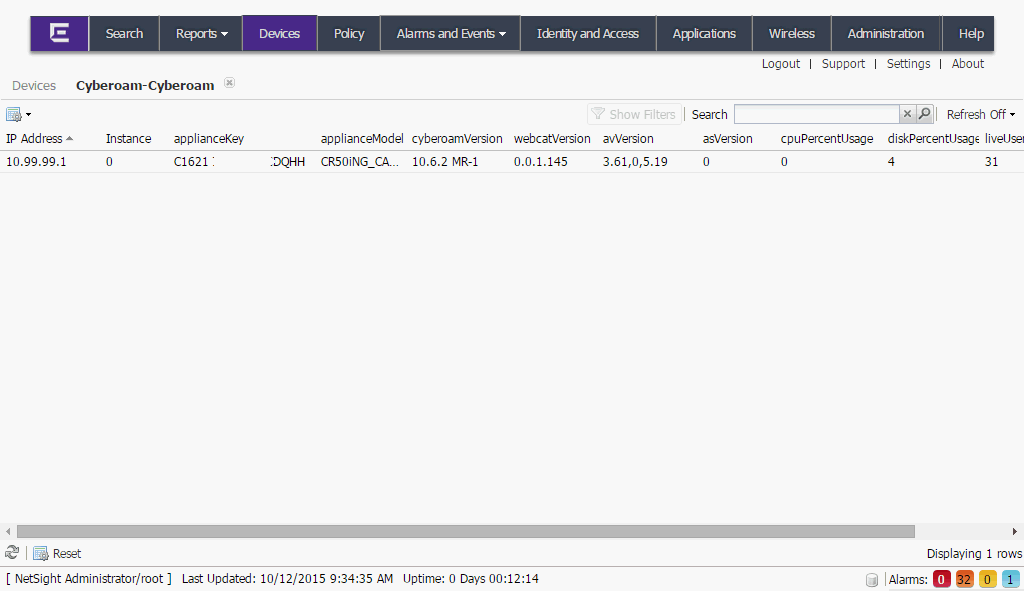Click the diskPercentUsage value 4 cell
Image resolution: width=1024 pixels, height=591 pixels.
tap(891, 162)
